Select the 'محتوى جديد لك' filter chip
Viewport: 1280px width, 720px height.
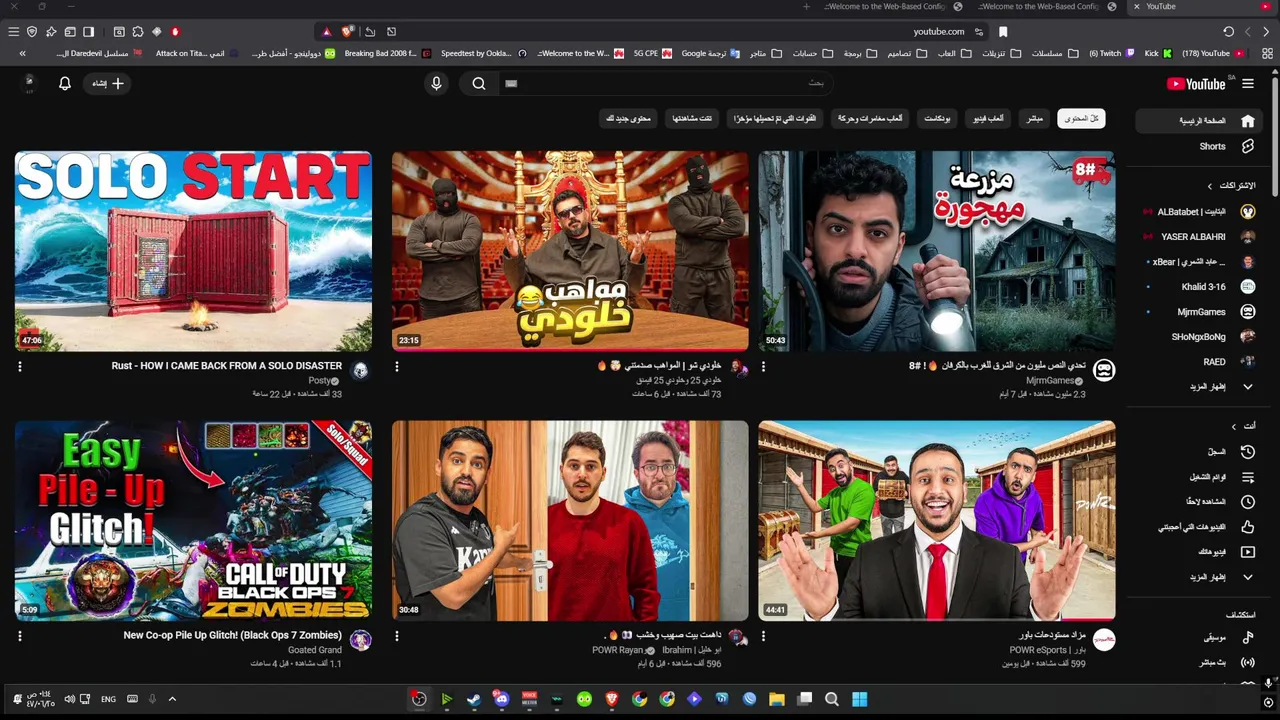(x=628, y=119)
